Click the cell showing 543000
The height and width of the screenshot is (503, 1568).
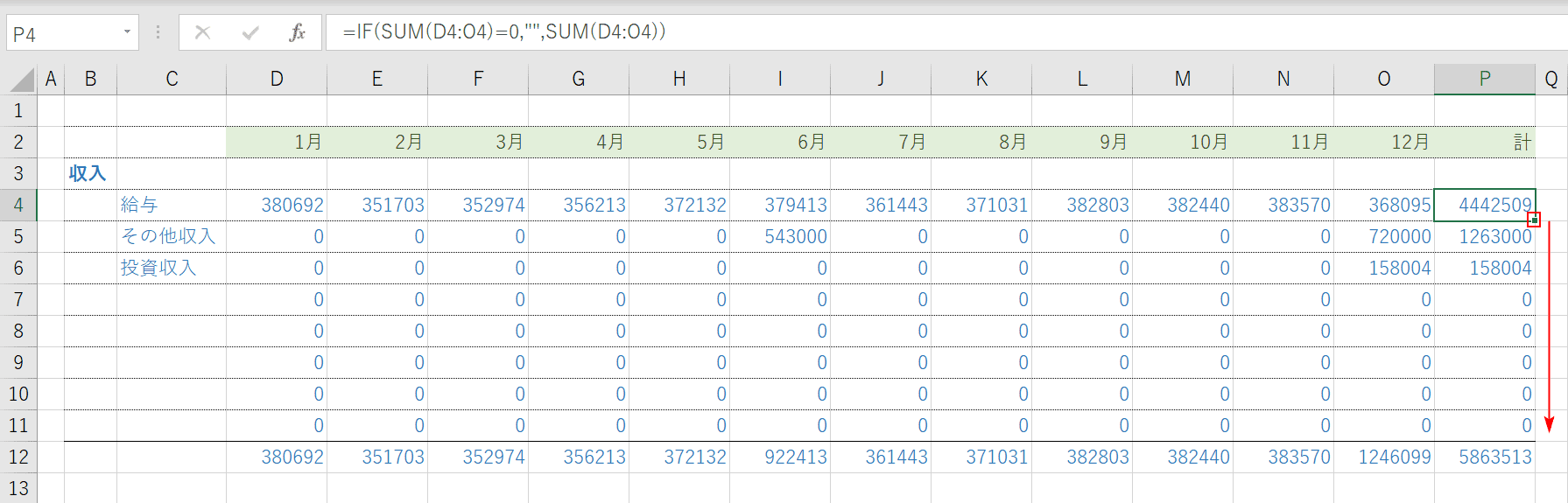coord(780,236)
